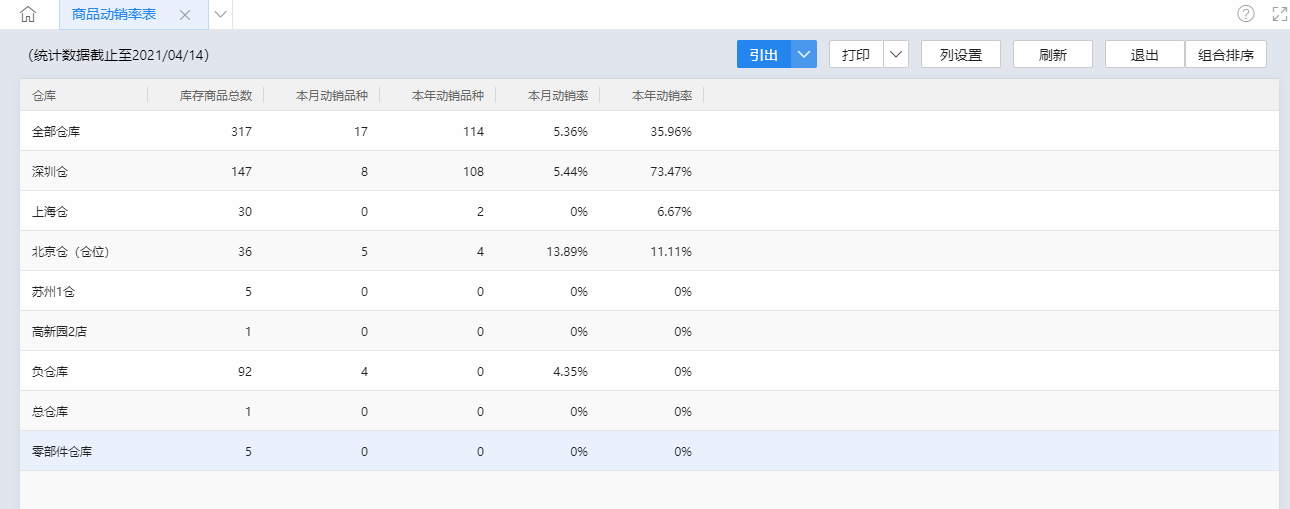The width and height of the screenshot is (1290, 509).
Task: Go to the home page icon
Action: tap(28, 14)
